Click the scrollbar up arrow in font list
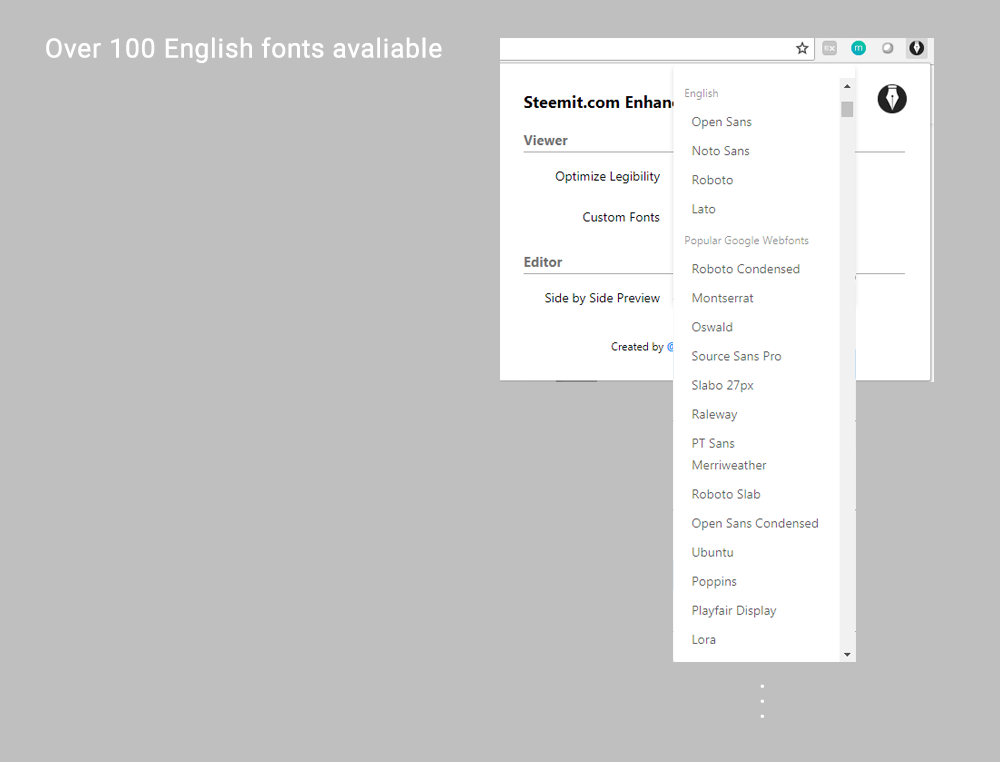Viewport: 1000px width, 762px height. [847, 86]
